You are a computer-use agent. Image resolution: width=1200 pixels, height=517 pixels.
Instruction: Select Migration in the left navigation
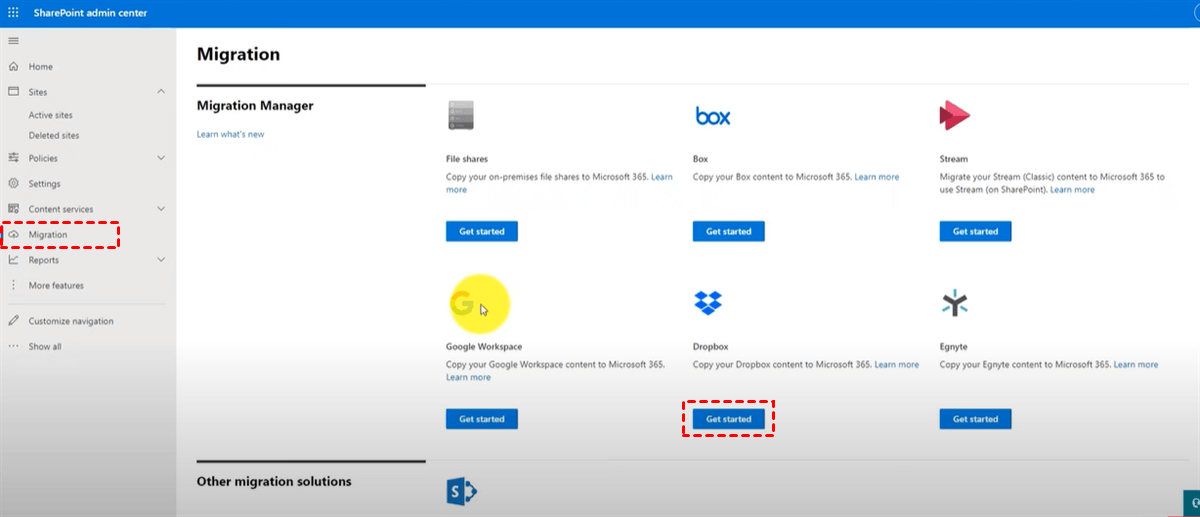click(48, 235)
